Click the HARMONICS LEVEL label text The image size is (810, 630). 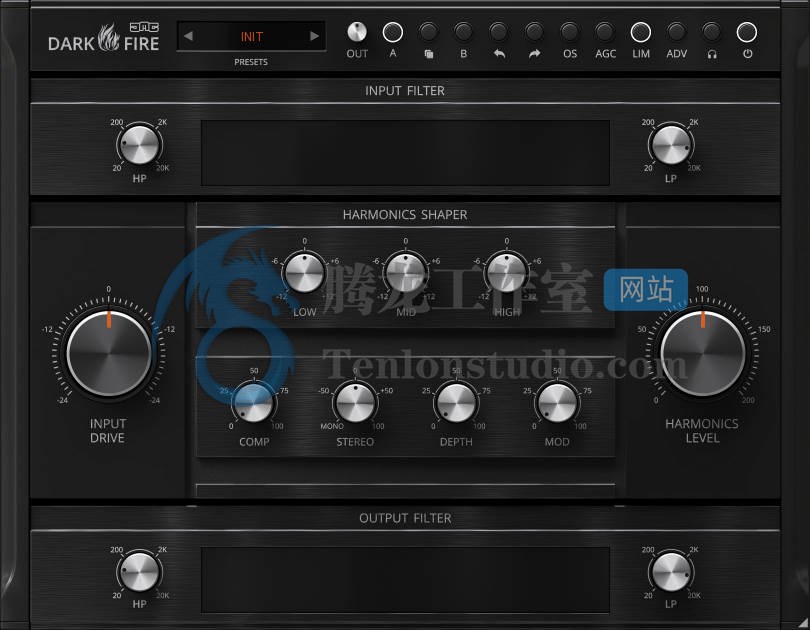702,431
